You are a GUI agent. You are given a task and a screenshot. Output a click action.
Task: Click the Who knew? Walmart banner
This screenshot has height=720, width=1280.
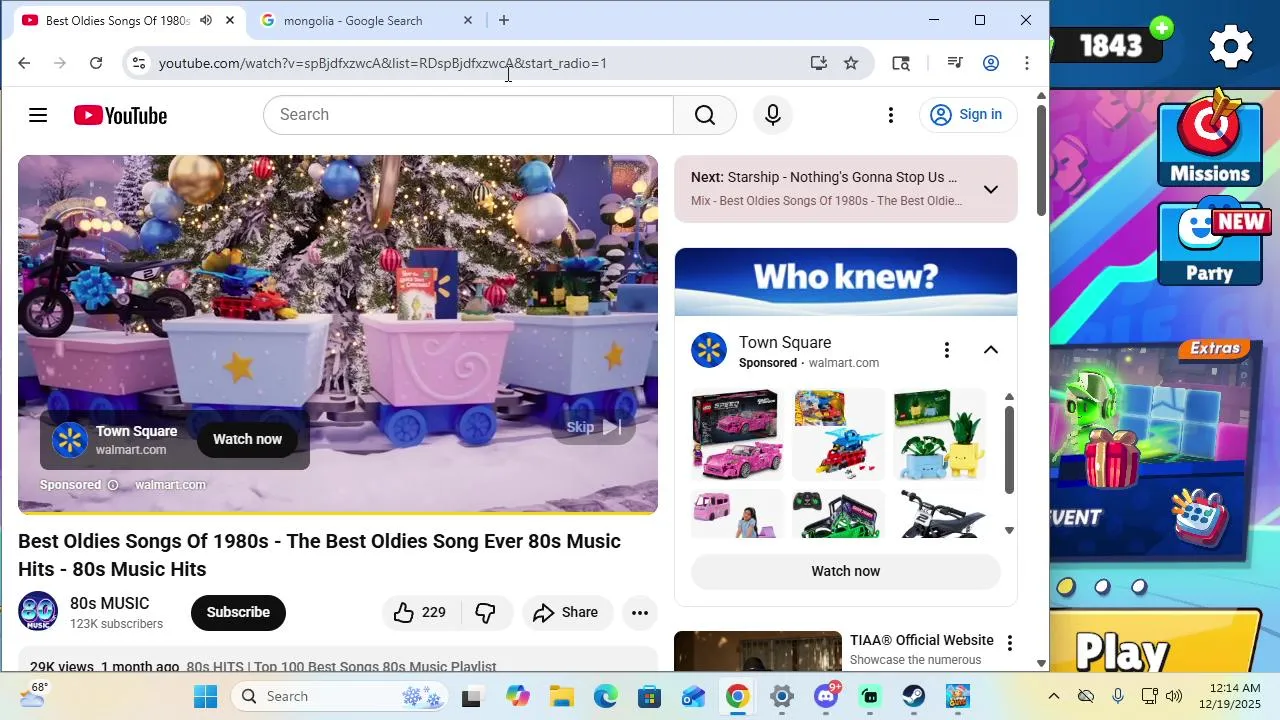846,282
